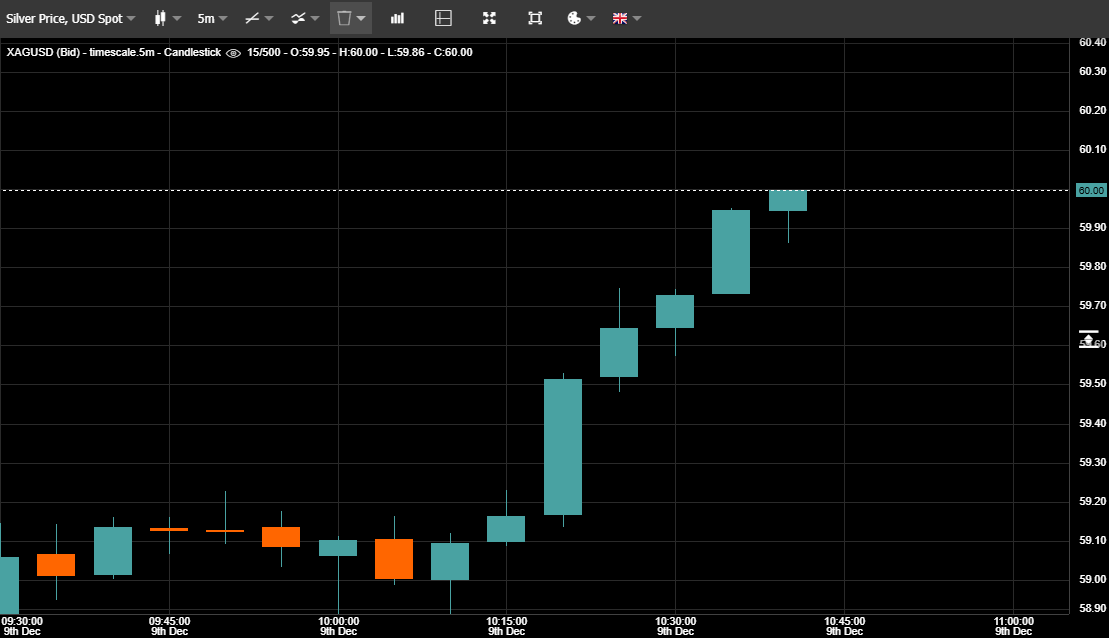Image resolution: width=1109 pixels, height=638 pixels.
Task: Click the 60.40 price axis label
Action: point(1092,42)
